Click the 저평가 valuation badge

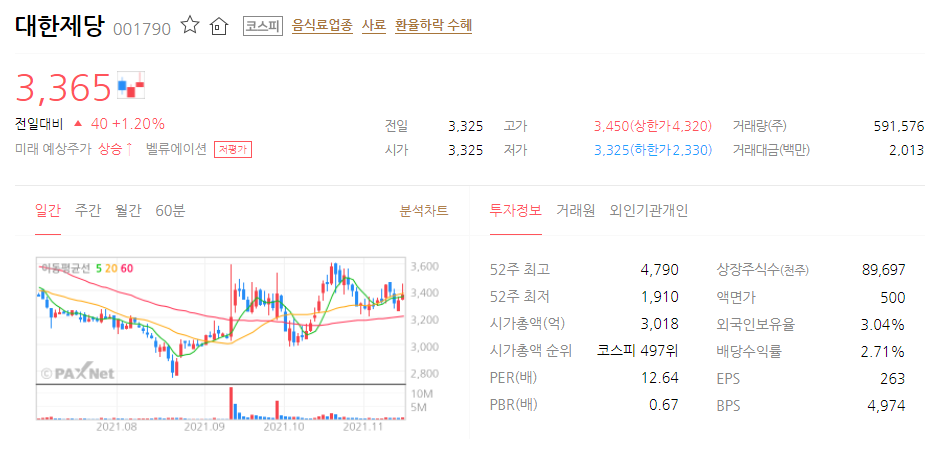click(233, 150)
